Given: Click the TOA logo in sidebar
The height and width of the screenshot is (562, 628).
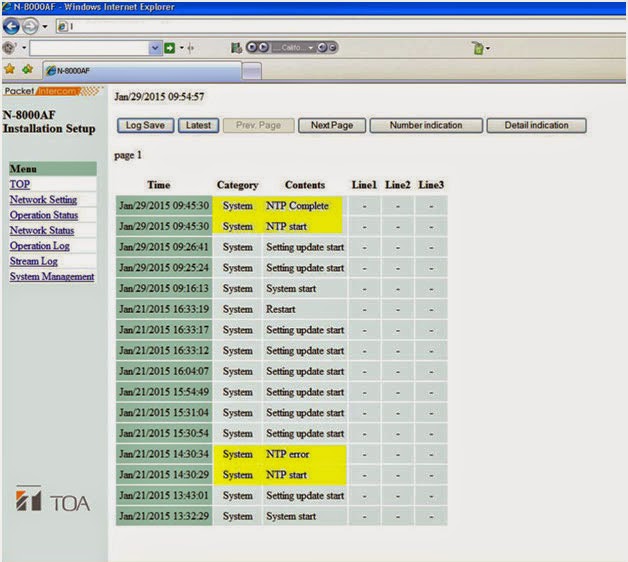Looking at the screenshot, I should [52, 499].
